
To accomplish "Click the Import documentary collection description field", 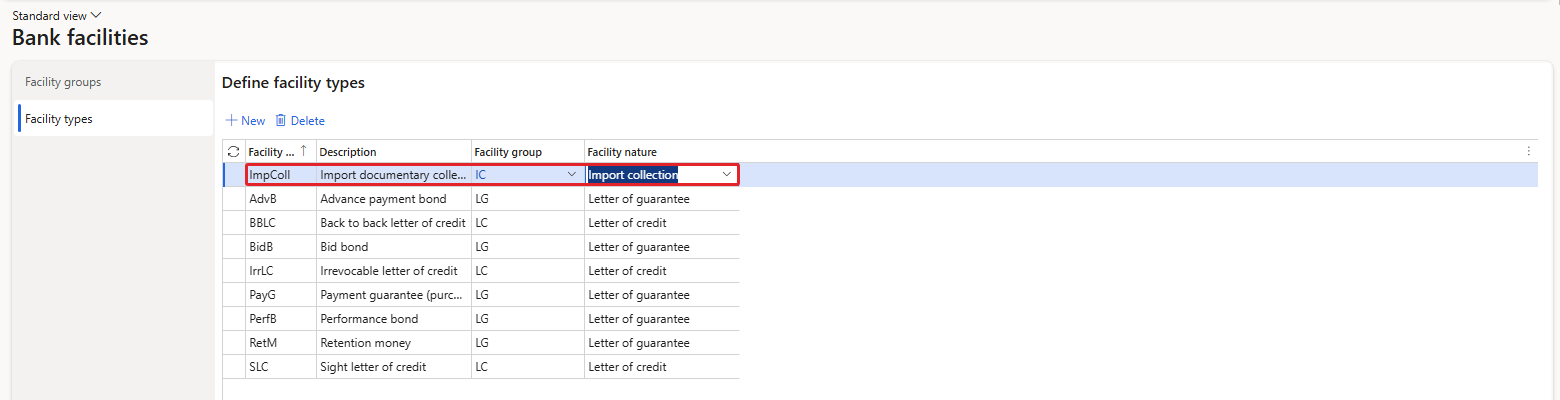I will click(394, 175).
